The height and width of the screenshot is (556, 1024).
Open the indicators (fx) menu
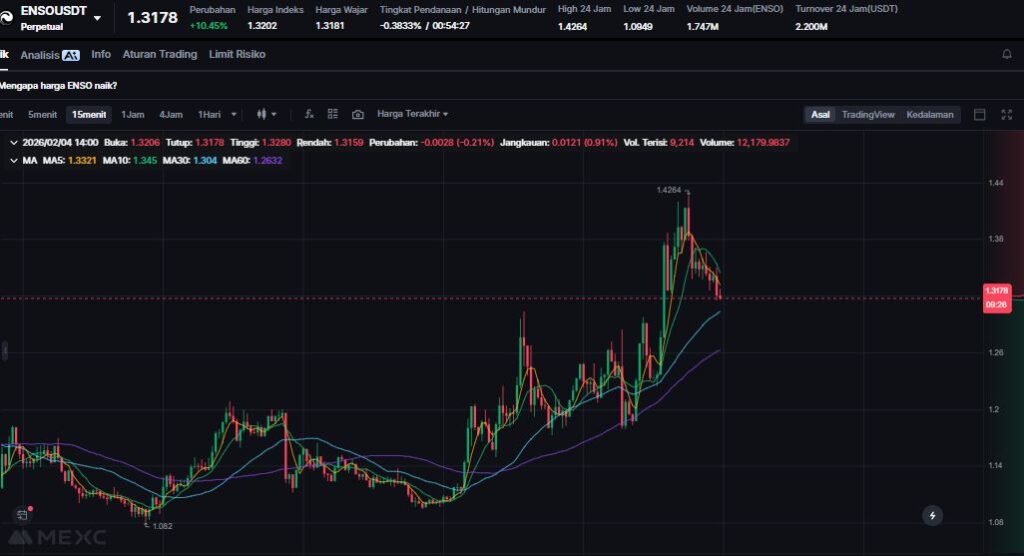tap(310, 114)
